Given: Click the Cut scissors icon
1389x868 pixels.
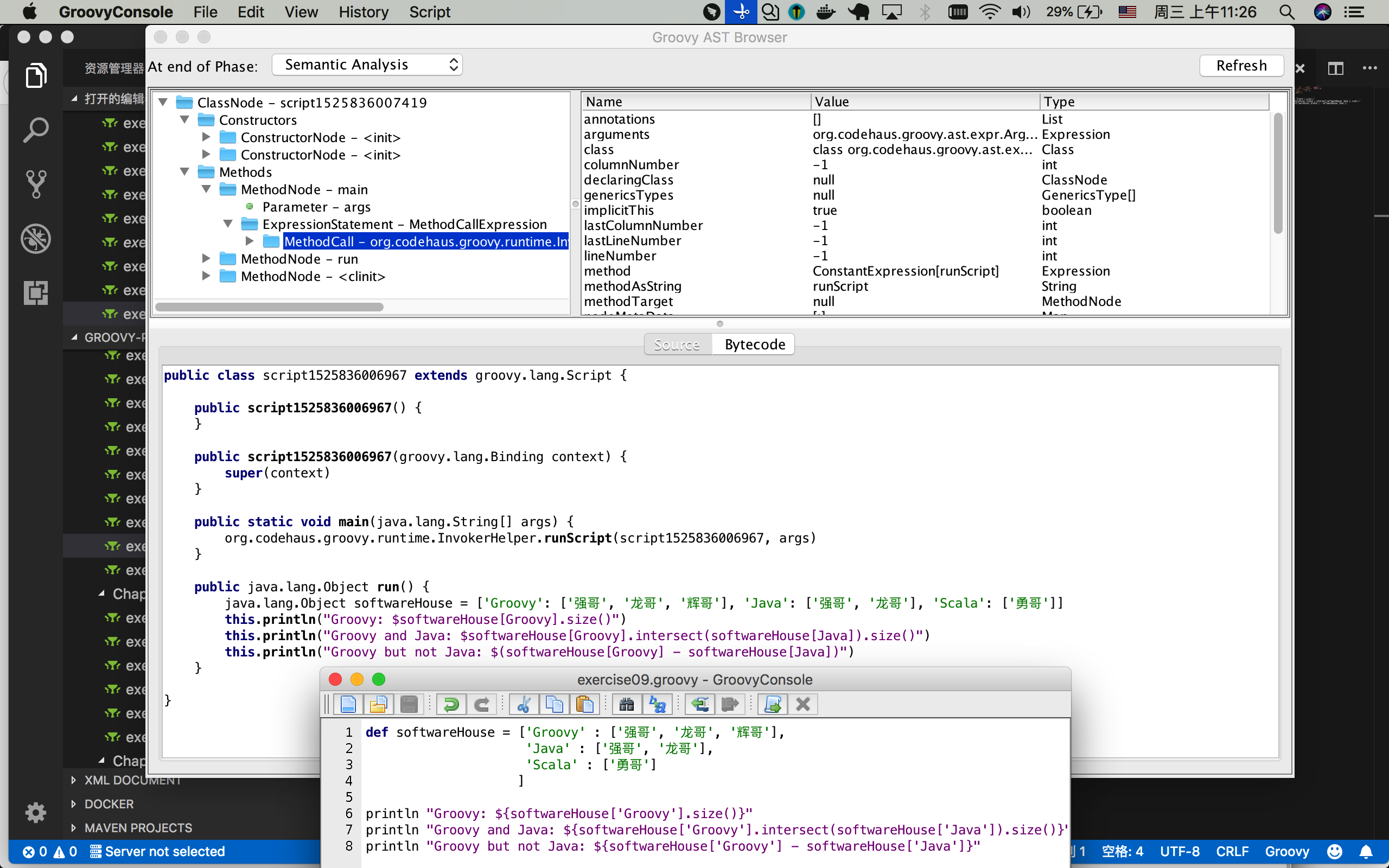Looking at the screenshot, I should pyautogui.click(x=524, y=704).
